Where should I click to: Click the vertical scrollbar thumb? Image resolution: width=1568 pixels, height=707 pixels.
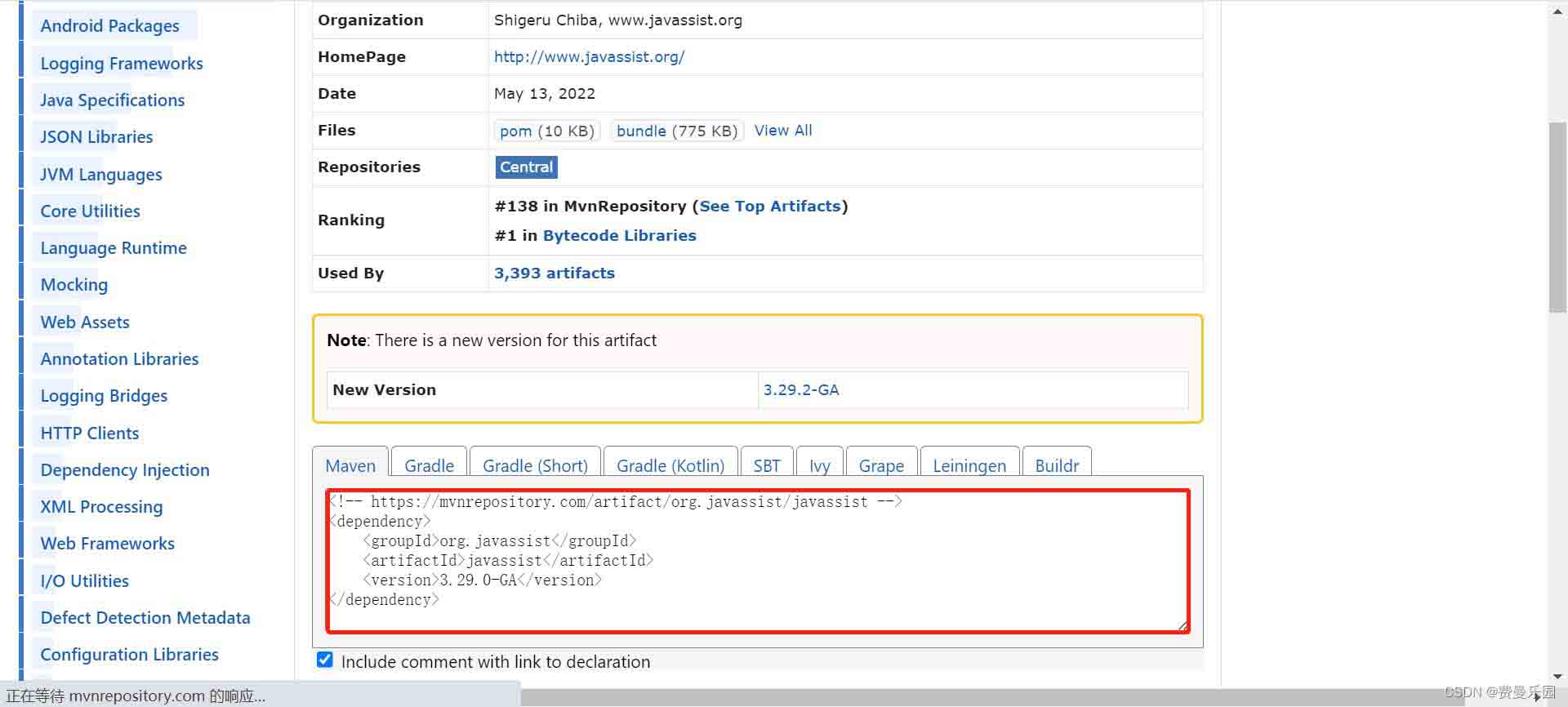point(1558,217)
